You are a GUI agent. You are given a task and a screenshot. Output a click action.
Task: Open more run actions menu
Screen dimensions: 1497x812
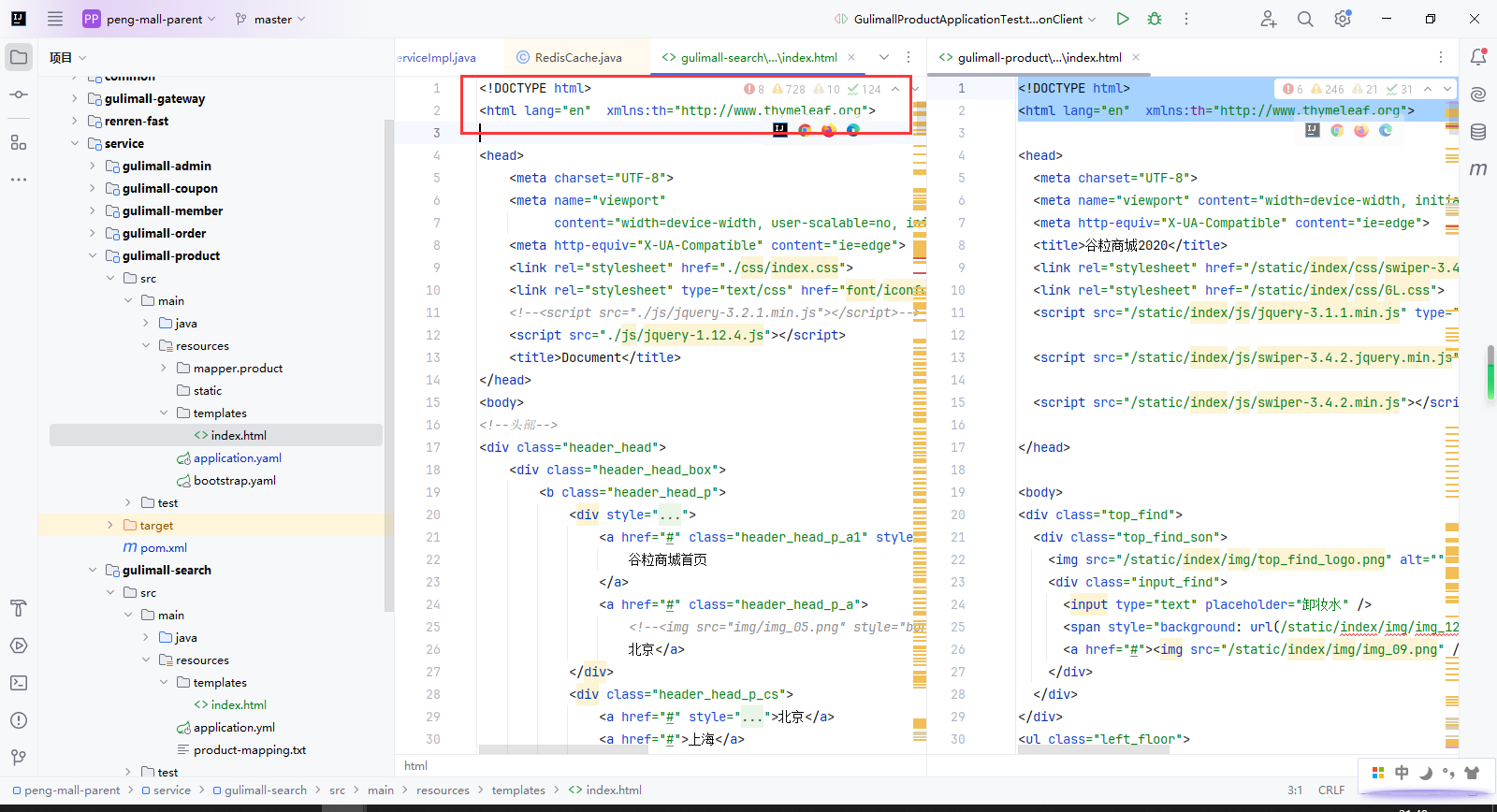tap(1186, 19)
